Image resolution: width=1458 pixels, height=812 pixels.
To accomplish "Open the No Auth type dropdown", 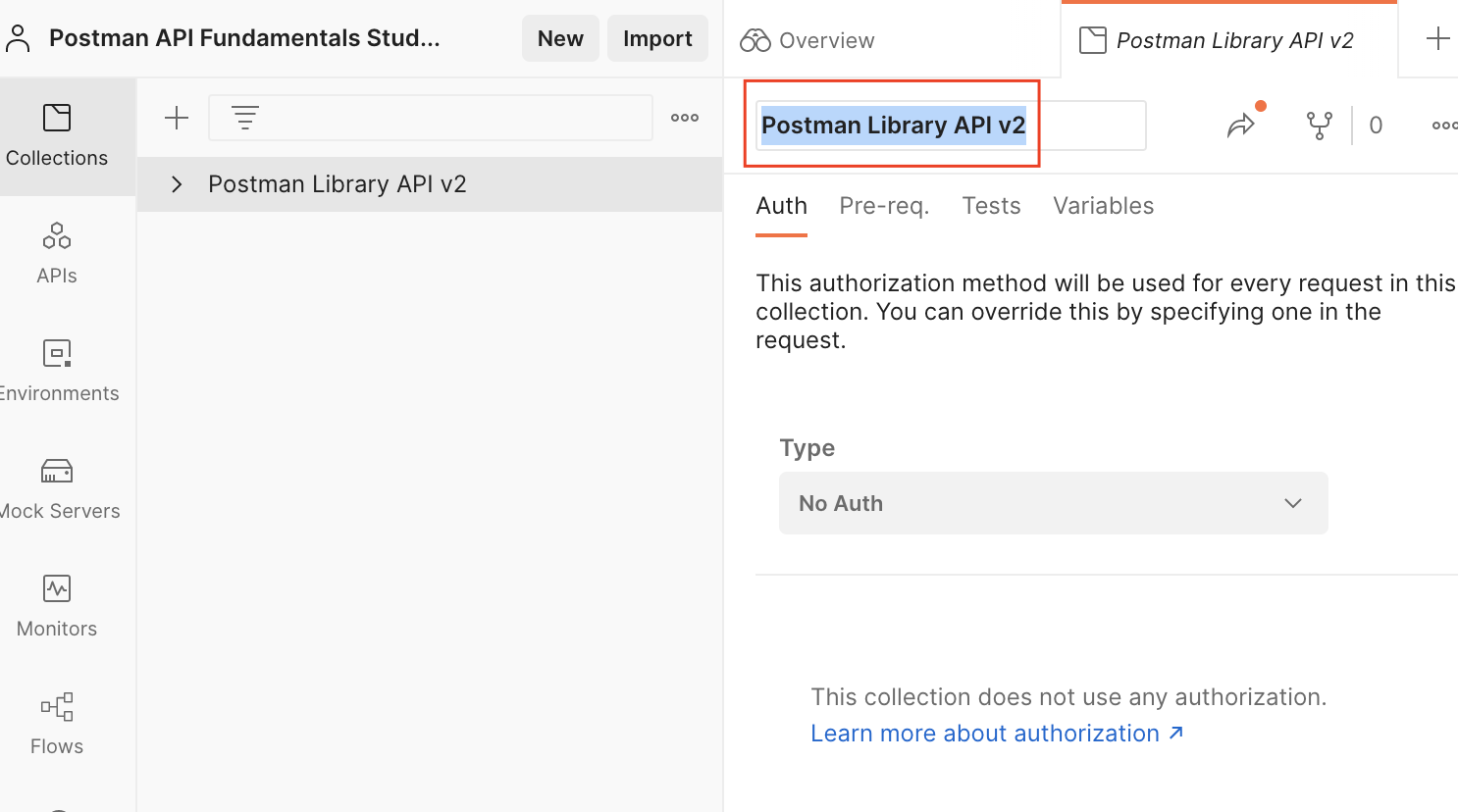I will 1054,503.
